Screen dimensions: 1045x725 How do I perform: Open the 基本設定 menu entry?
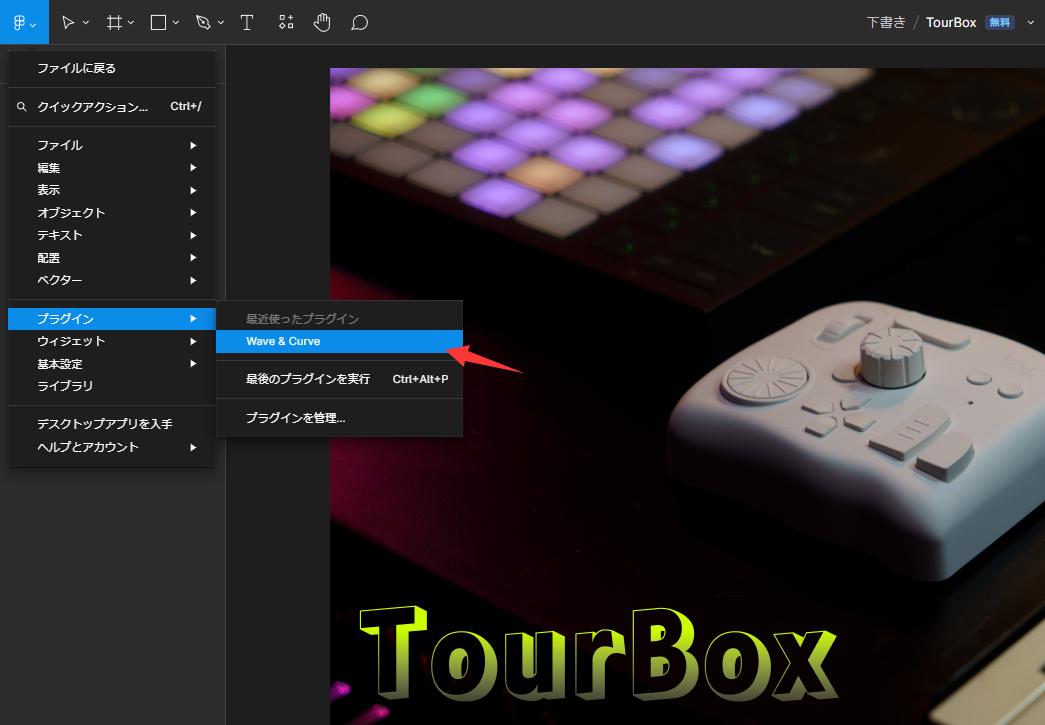(x=111, y=364)
